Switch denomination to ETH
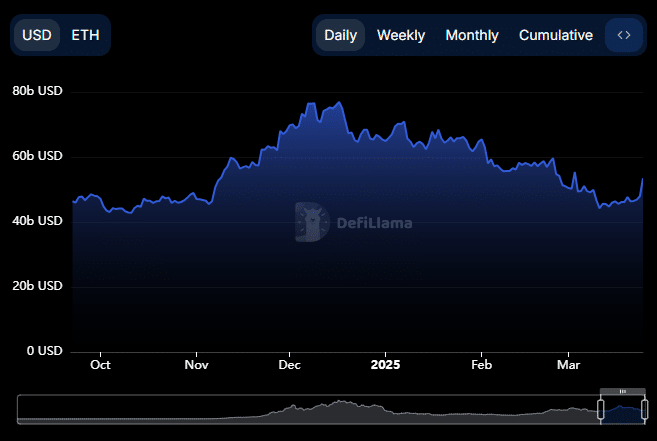 click(x=85, y=35)
